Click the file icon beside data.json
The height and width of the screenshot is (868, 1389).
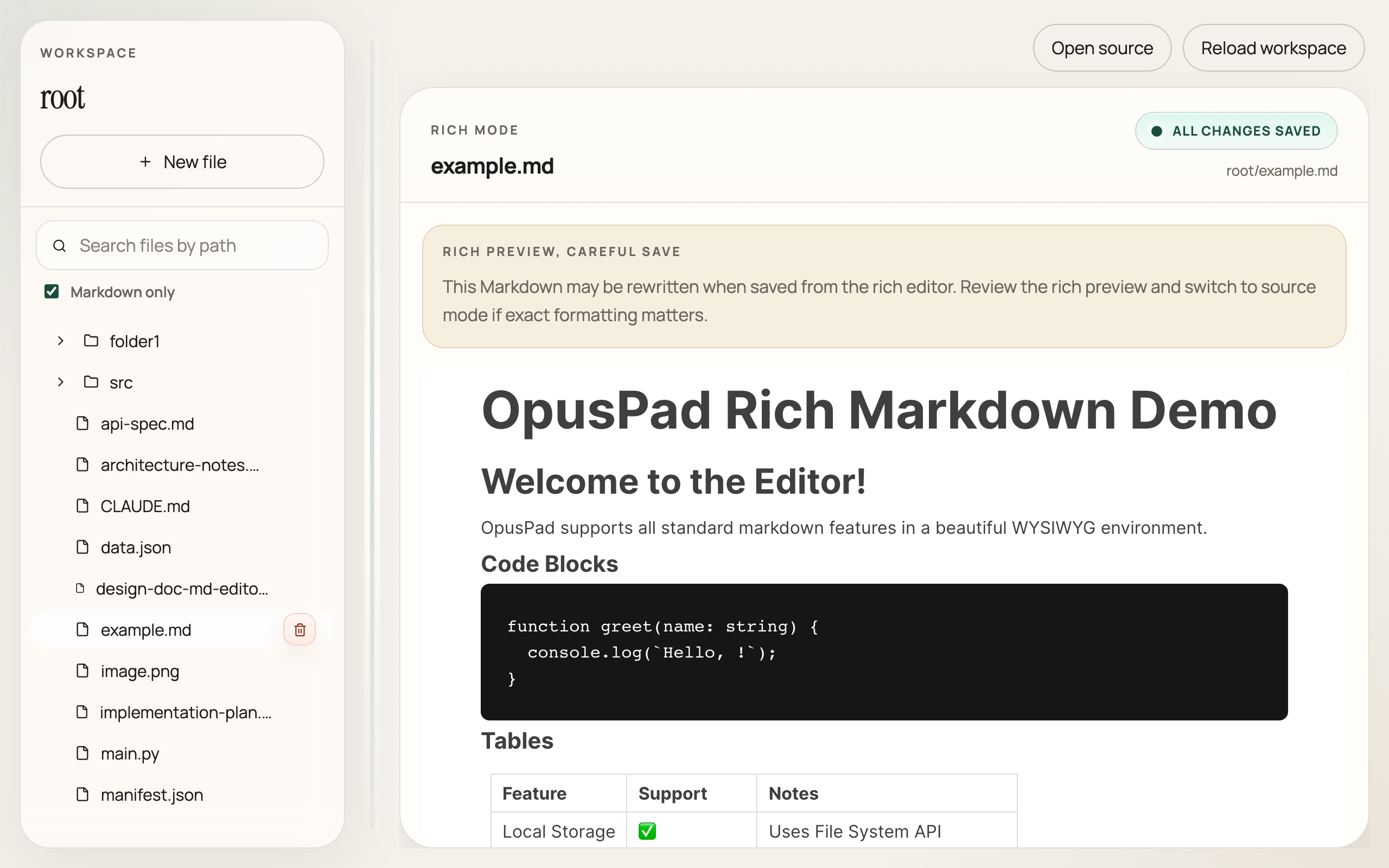coord(83,547)
